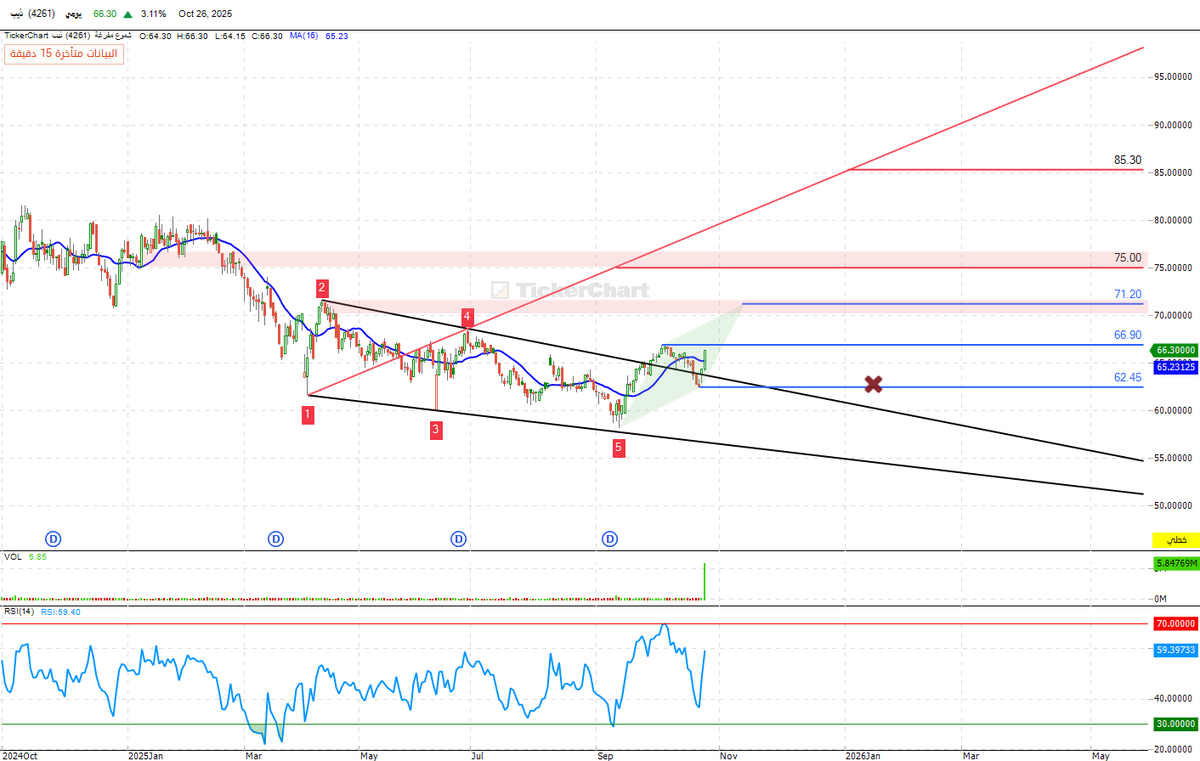
Task: Open the يومي daily interval selector
Action: point(76,14)
